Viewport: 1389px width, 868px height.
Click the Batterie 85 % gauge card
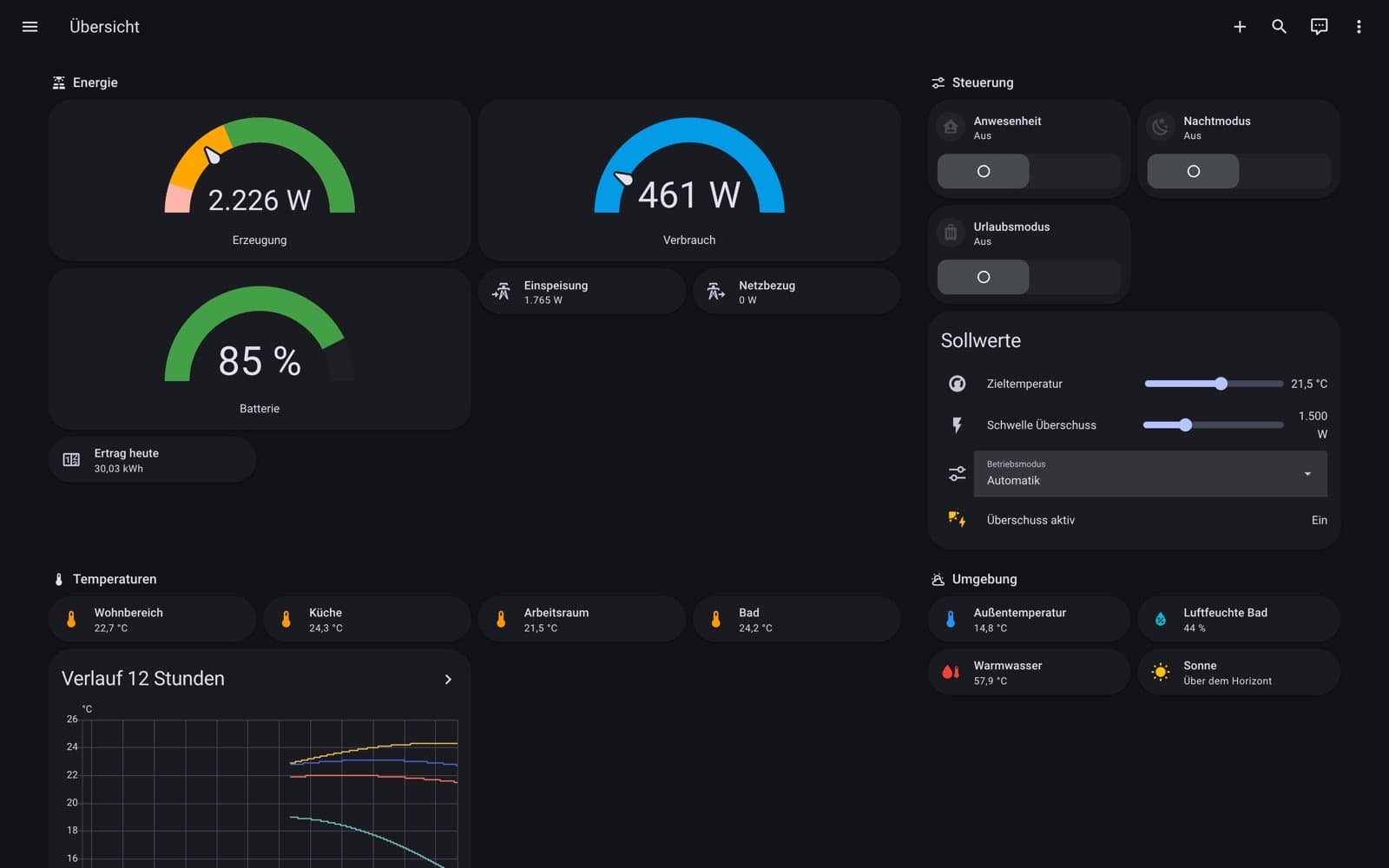(260, 348)
